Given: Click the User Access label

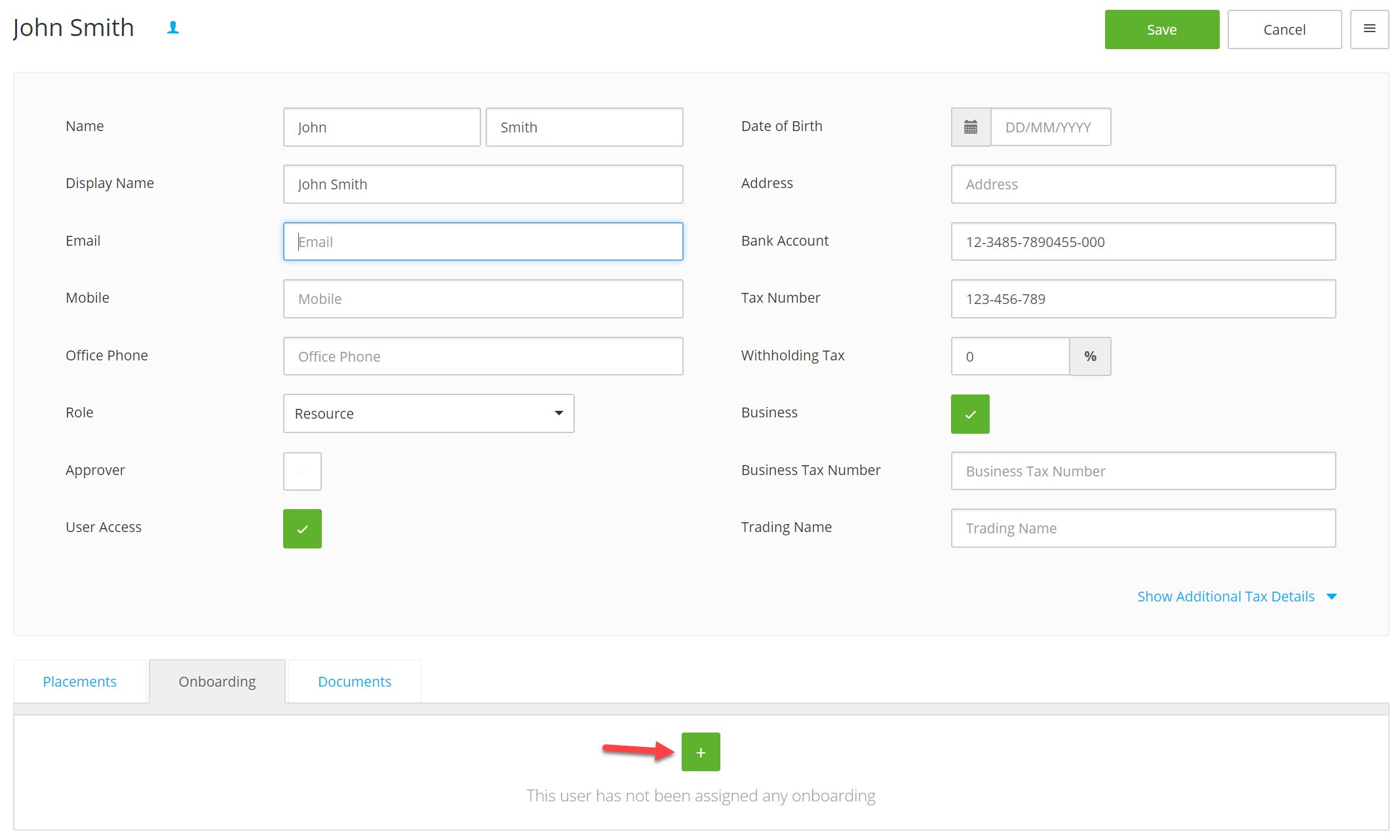Looking at the screenshot, I should (104, 527).
